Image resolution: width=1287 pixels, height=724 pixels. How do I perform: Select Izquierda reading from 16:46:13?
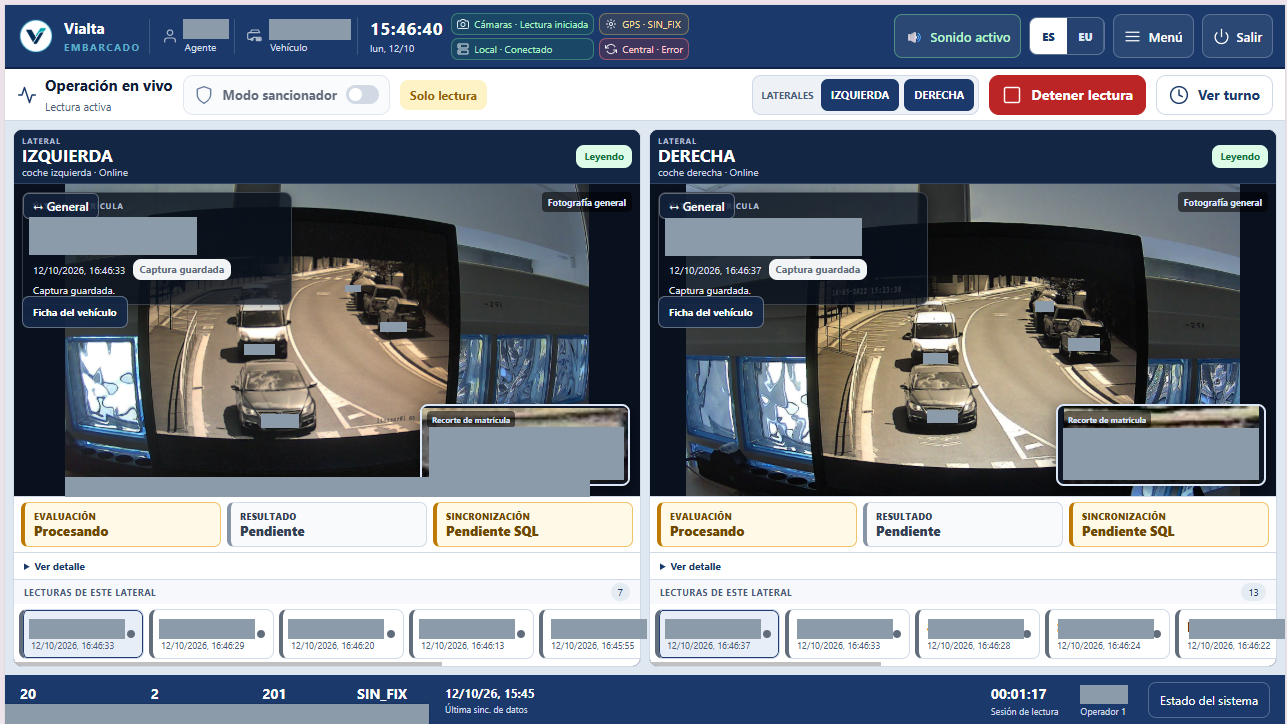pyautogui.click(x=472, y=634)
